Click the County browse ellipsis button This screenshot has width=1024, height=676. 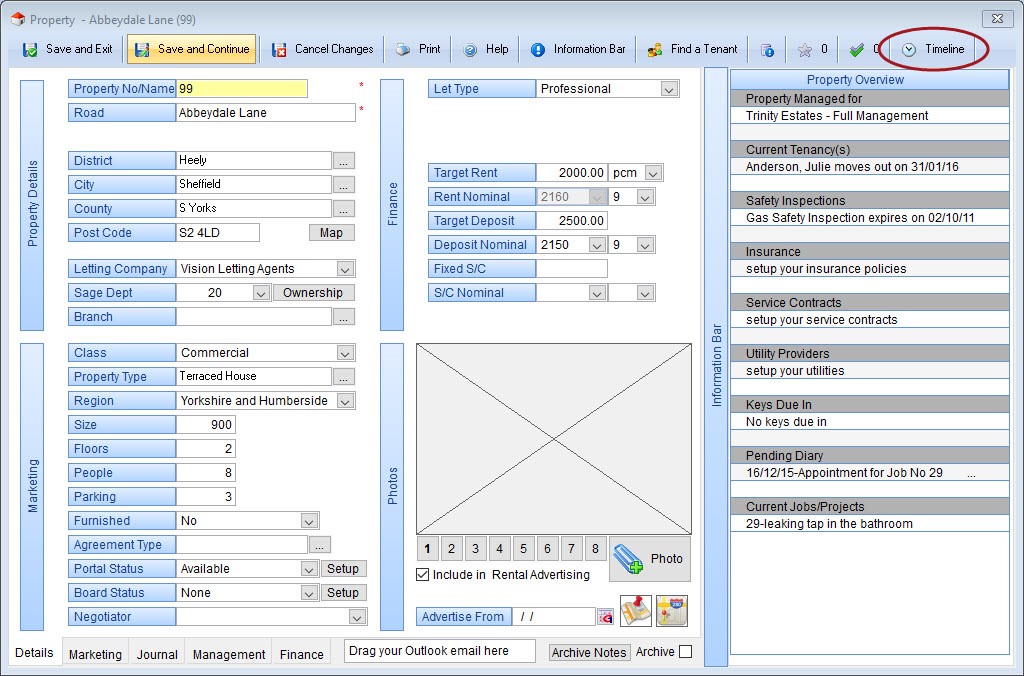click(344, 209)
